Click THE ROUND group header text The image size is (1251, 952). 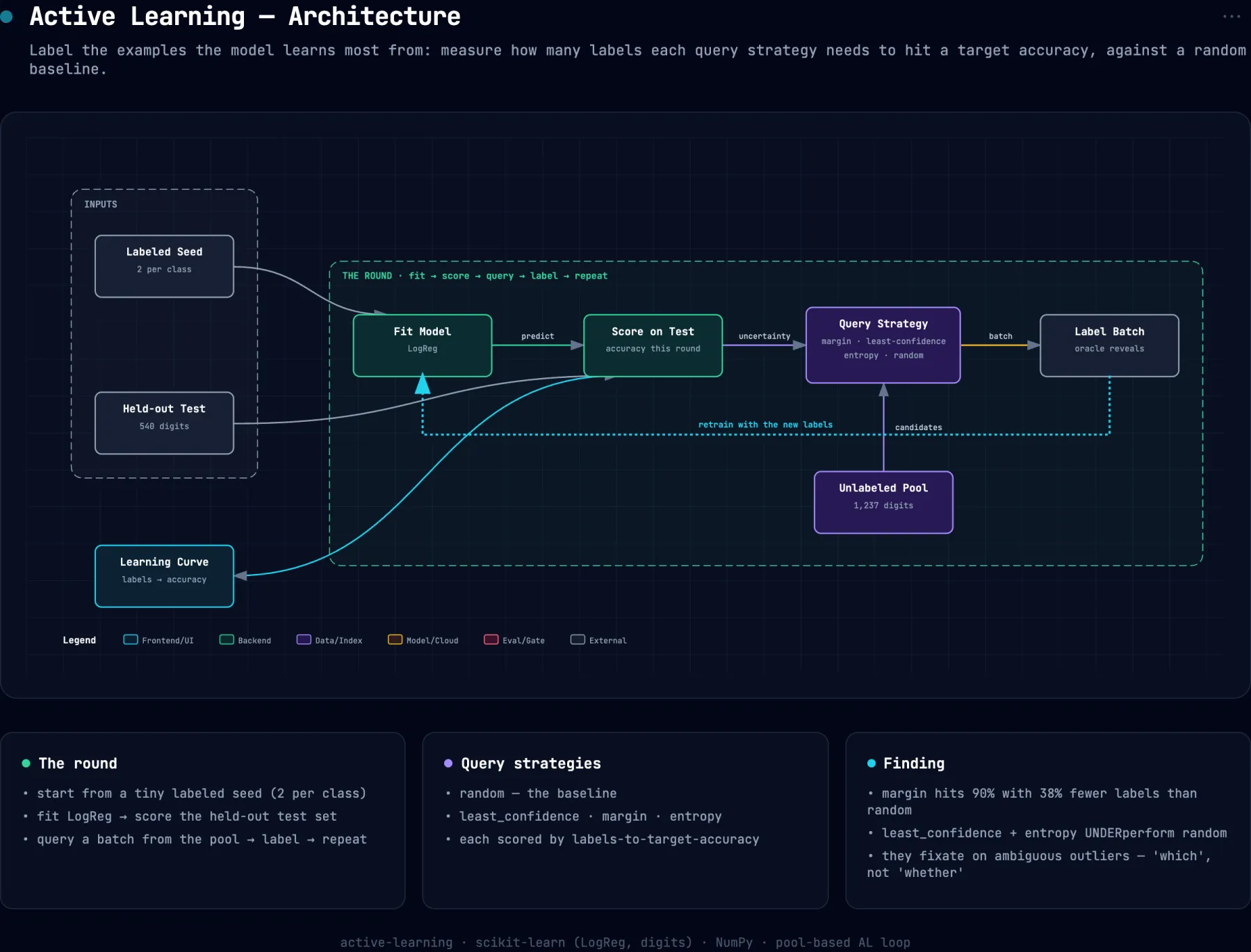(x=475, y=276)
